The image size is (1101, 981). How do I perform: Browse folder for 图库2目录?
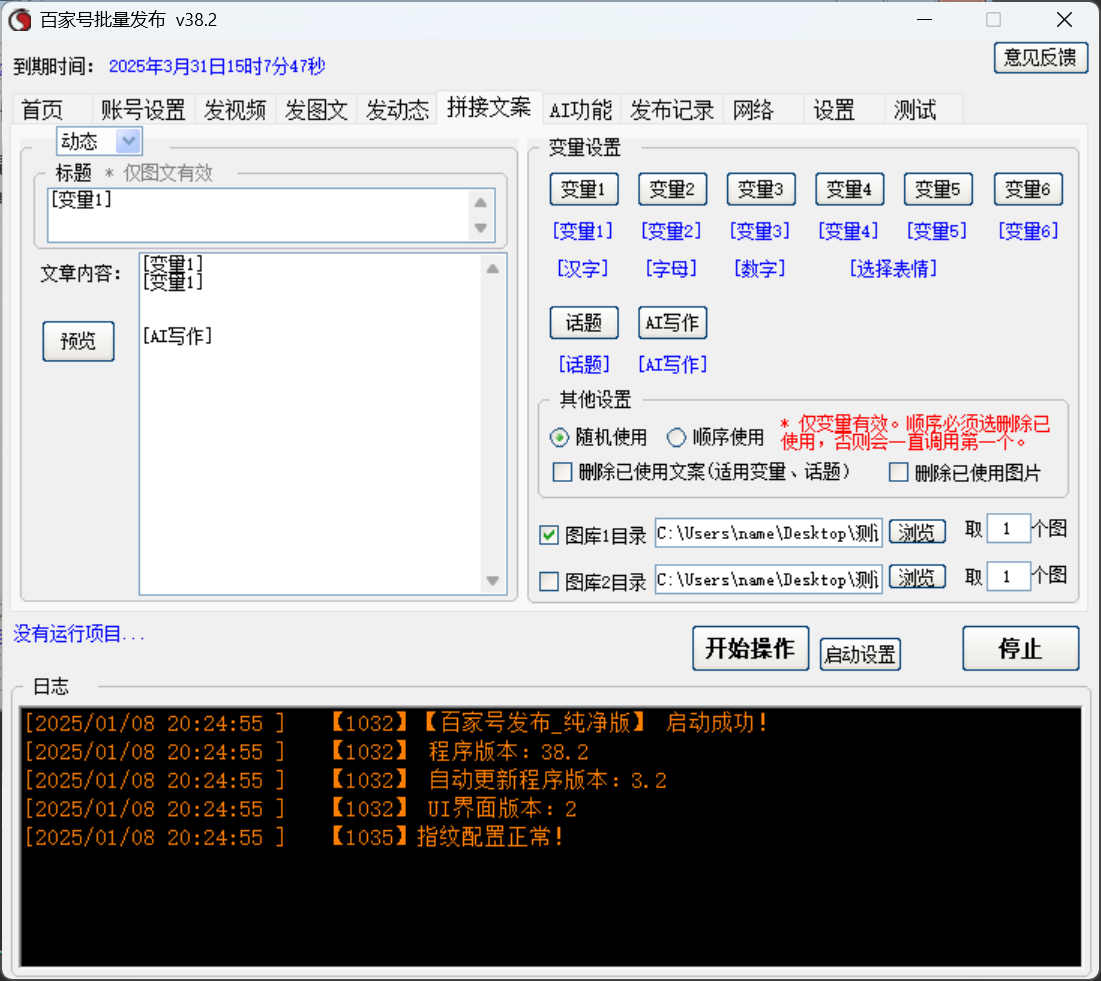pyautogui.click(x=917, y=577)
